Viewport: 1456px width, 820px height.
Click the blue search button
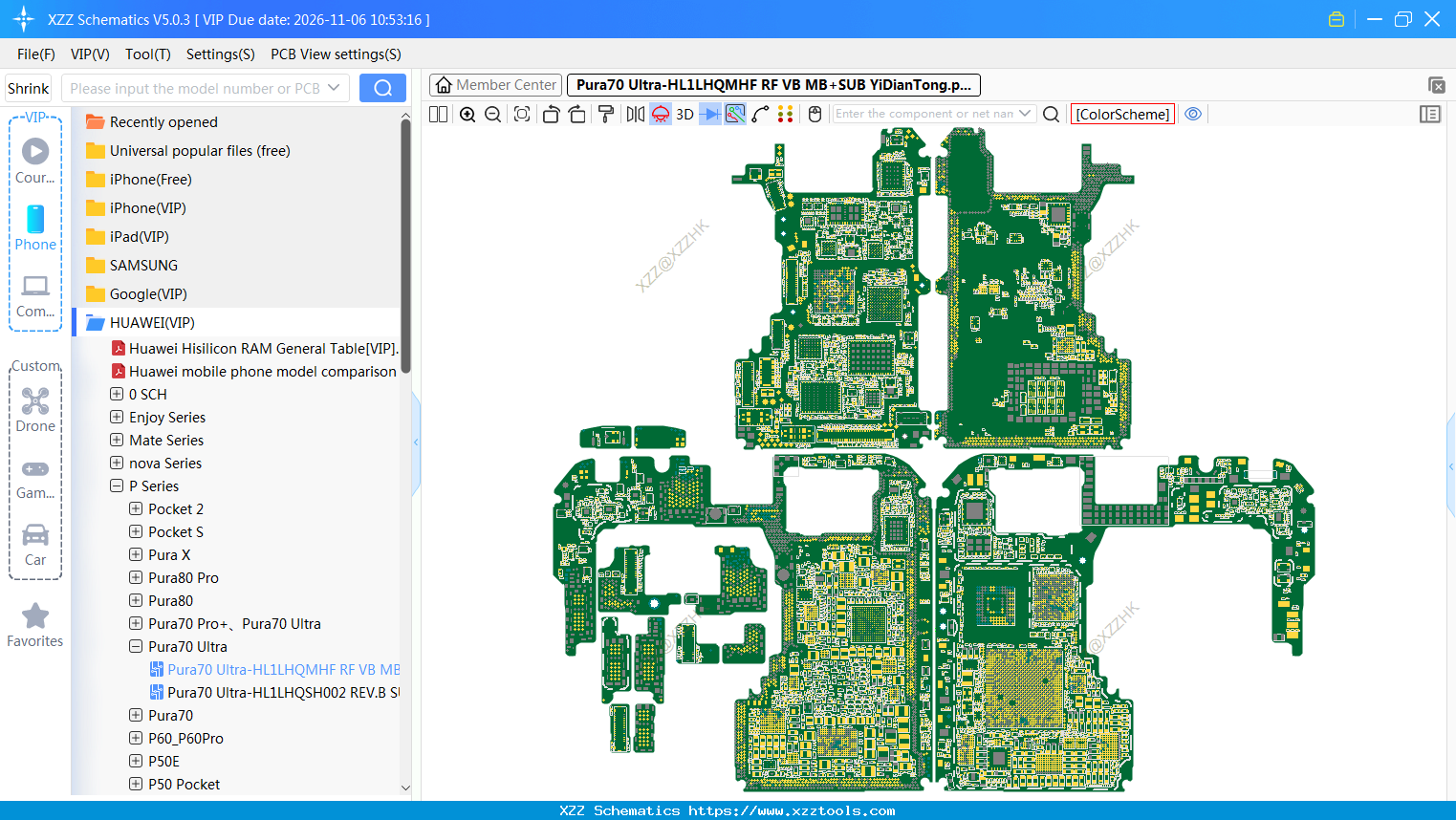point(382,88)
